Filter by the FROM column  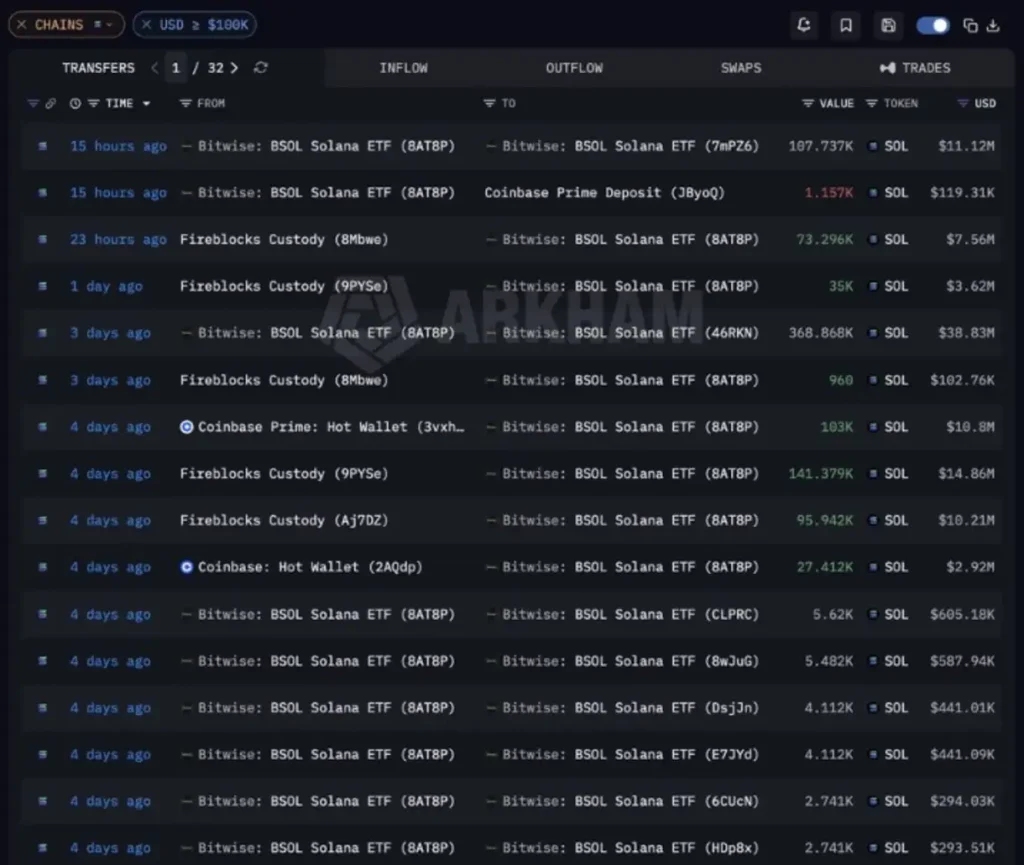(185, 103)
